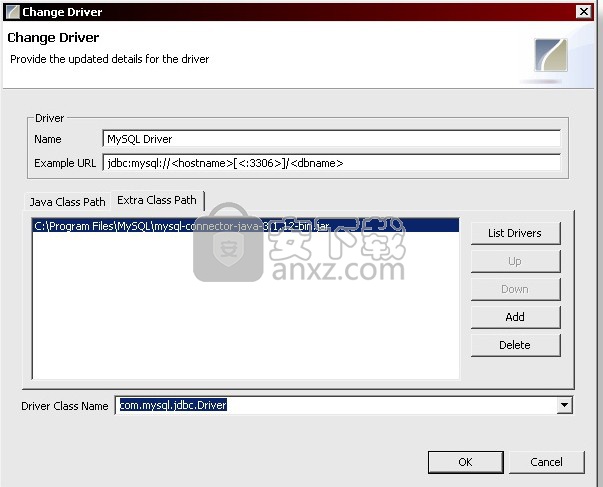
Task: Select the Extra Class Path tab
Action: coord(157,200)
